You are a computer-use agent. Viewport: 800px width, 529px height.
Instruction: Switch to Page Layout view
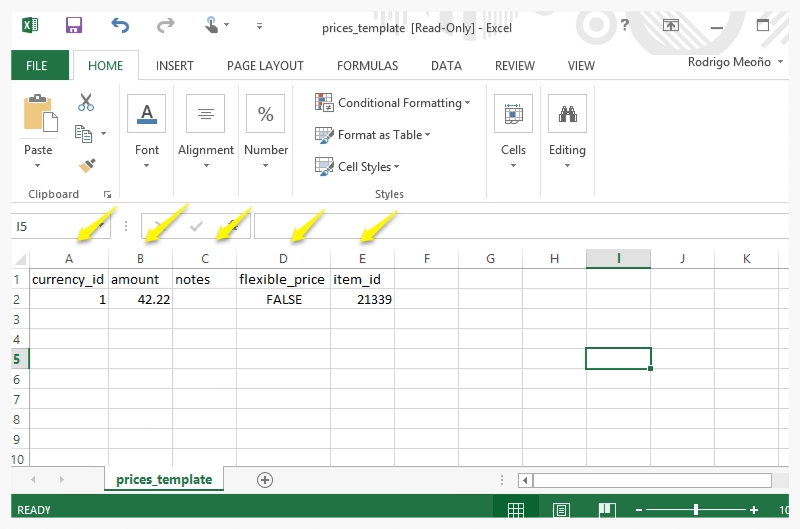coord(561,509)
